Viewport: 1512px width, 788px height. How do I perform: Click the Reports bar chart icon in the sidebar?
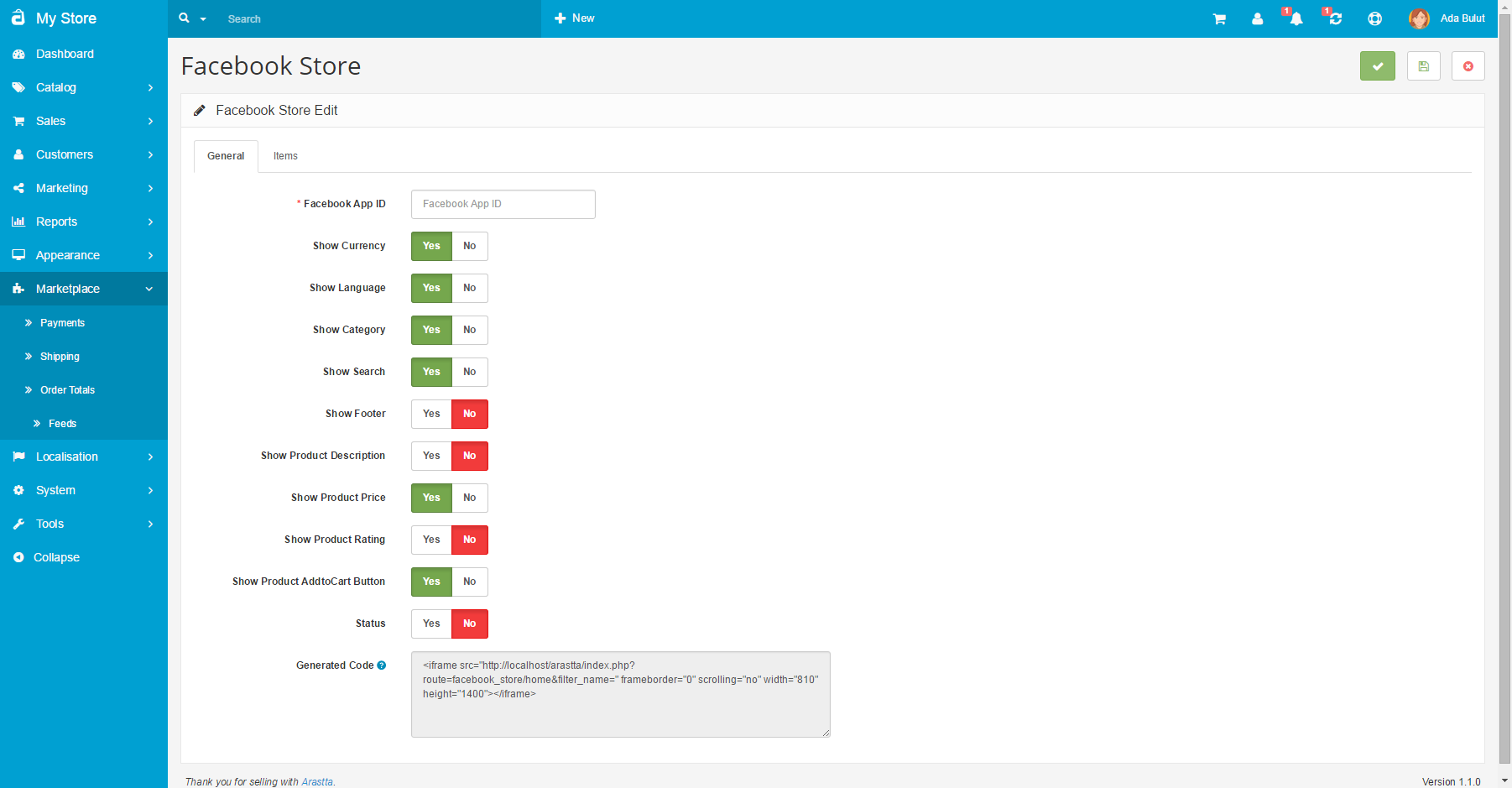[x=18, y=222]
